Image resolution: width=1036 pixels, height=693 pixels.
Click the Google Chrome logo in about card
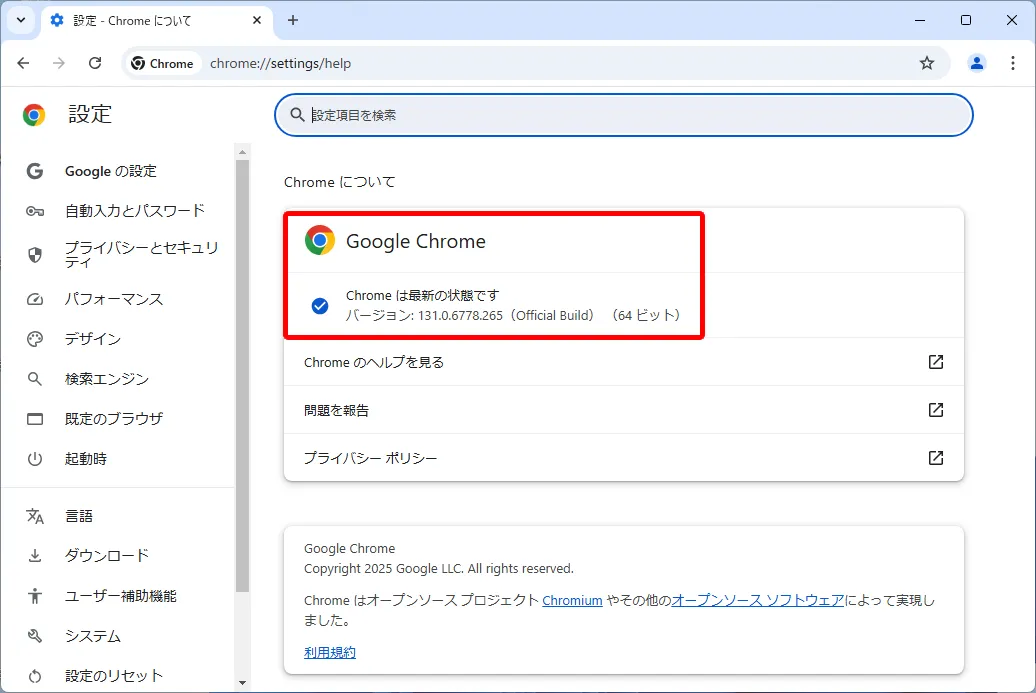(x=320, y=240)
